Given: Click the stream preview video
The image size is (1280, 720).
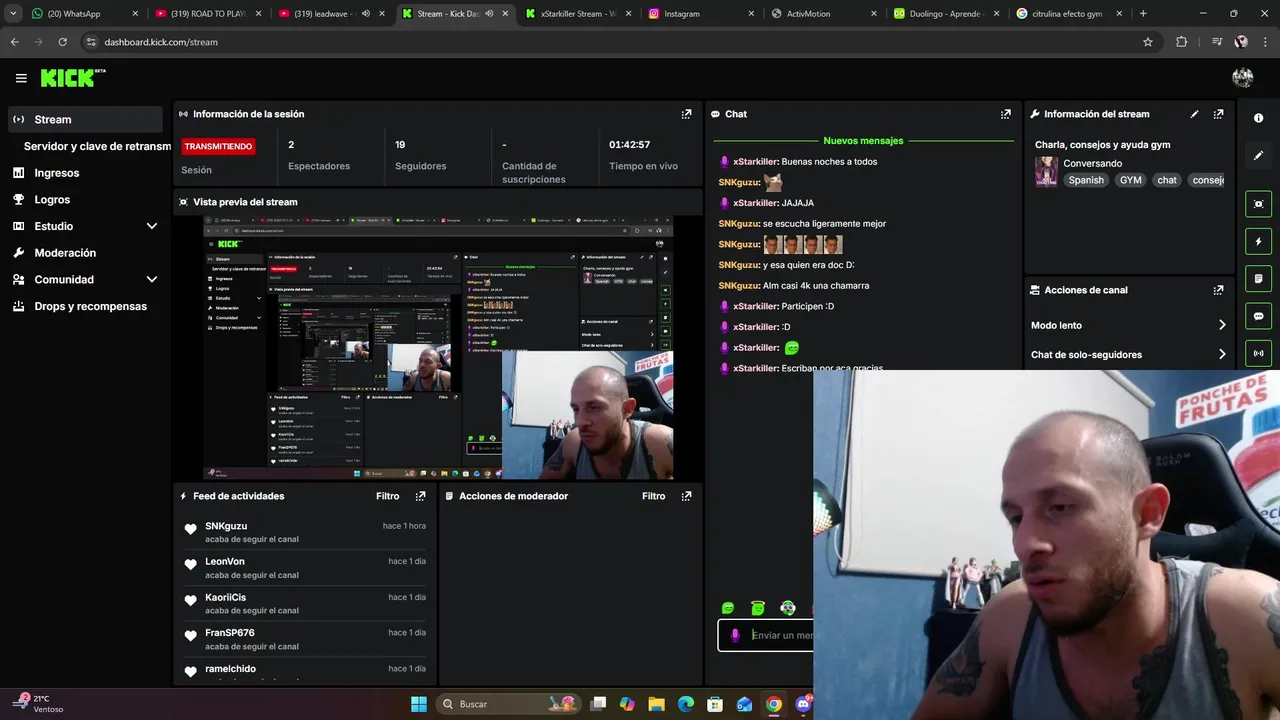Looking at the screenshot, I should (438, 348).
